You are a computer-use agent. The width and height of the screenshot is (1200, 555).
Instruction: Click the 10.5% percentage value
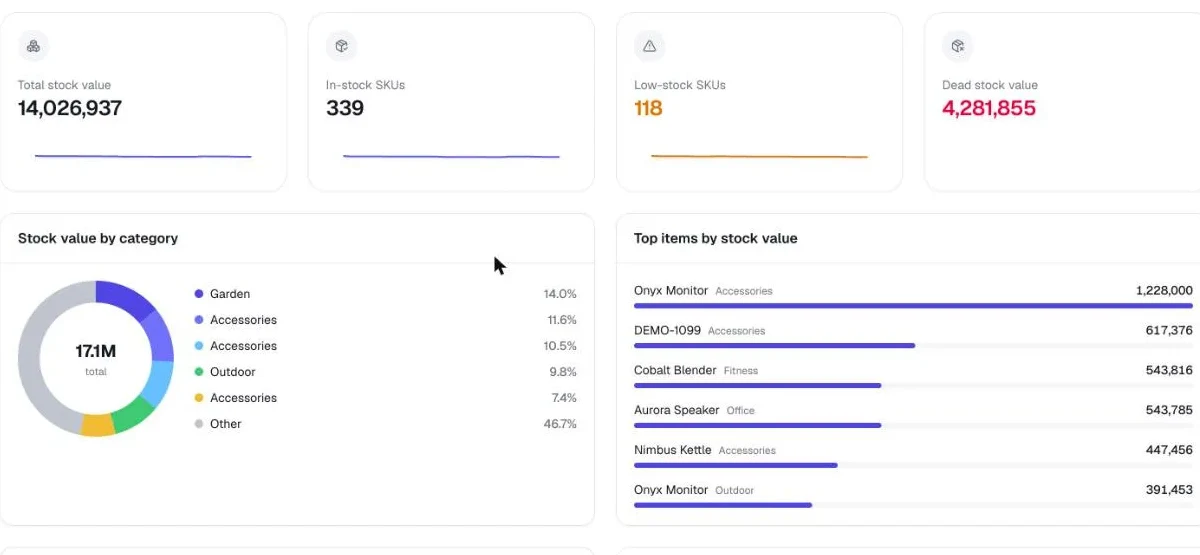pyautogui.click(x=560, y=346)
